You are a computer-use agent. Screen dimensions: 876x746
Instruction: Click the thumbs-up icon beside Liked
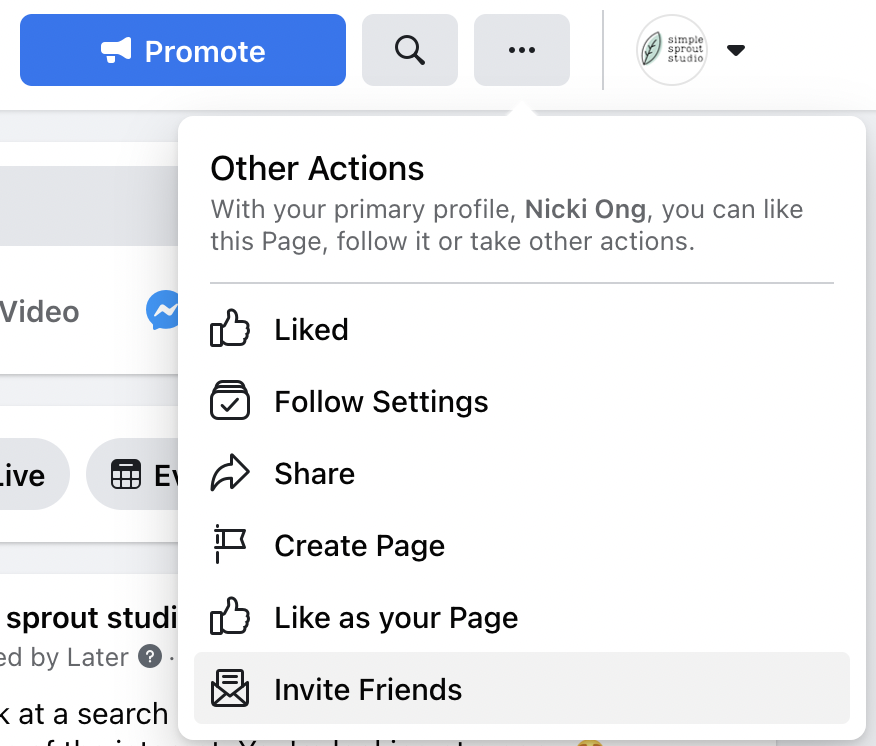point(230,330)
